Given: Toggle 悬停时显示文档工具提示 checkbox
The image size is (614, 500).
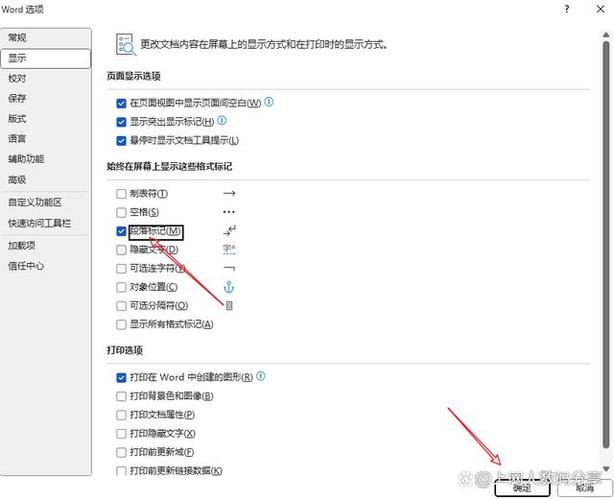Looking at the screenshot, I should pos(121,141).
